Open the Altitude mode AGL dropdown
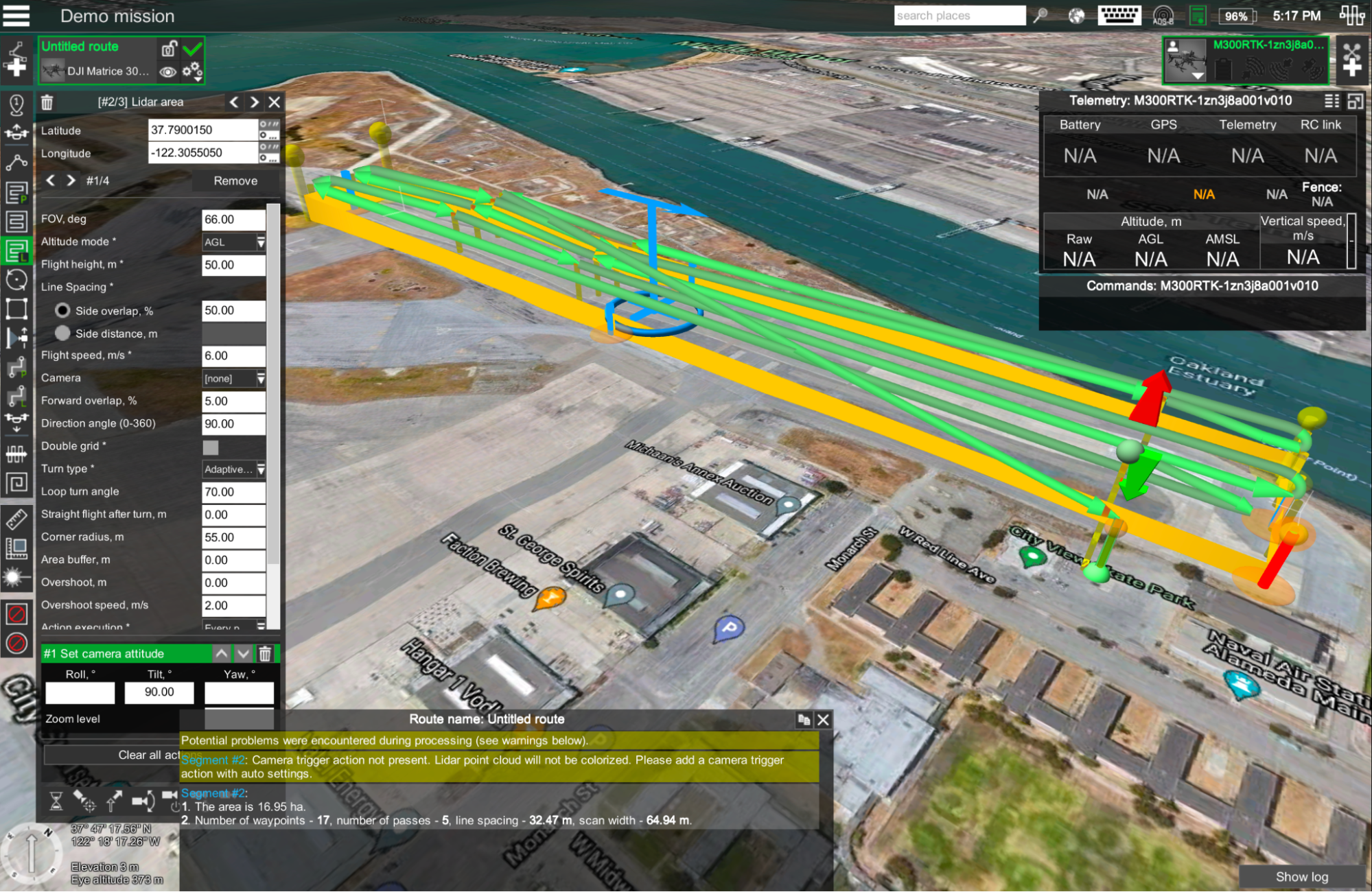Viewport: 1372px width, 892px height. tap(234, 242)
